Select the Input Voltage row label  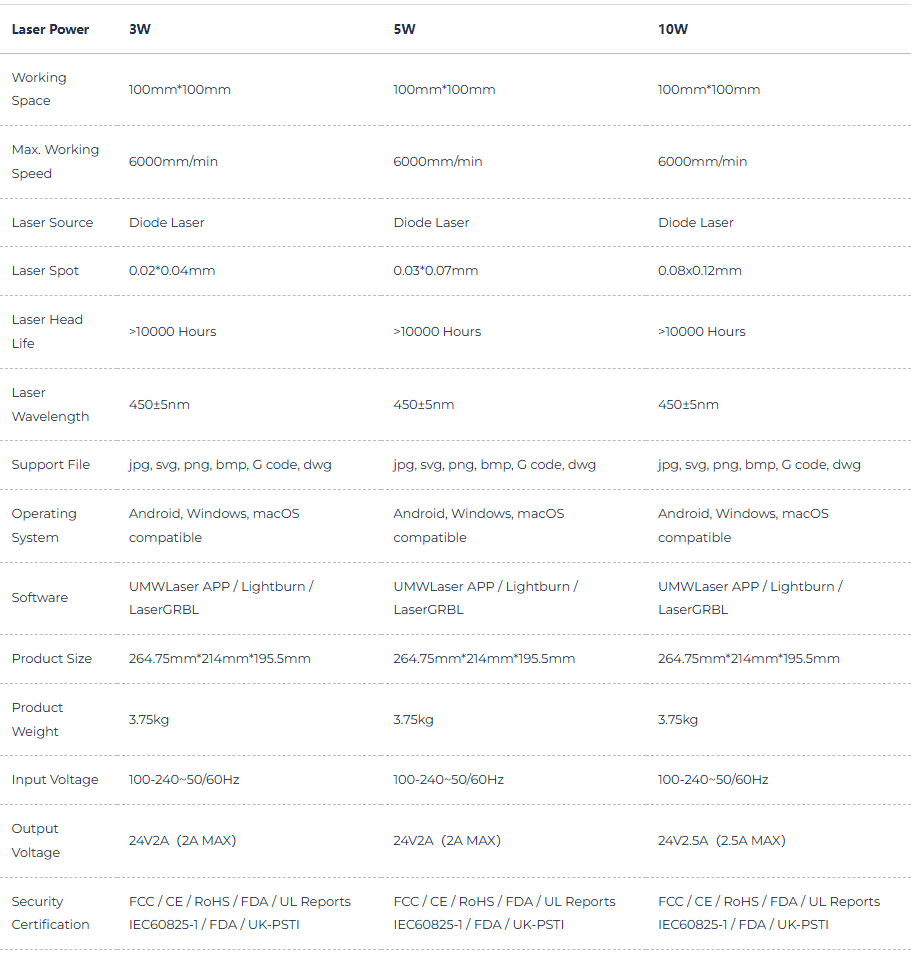pos(55,780)
